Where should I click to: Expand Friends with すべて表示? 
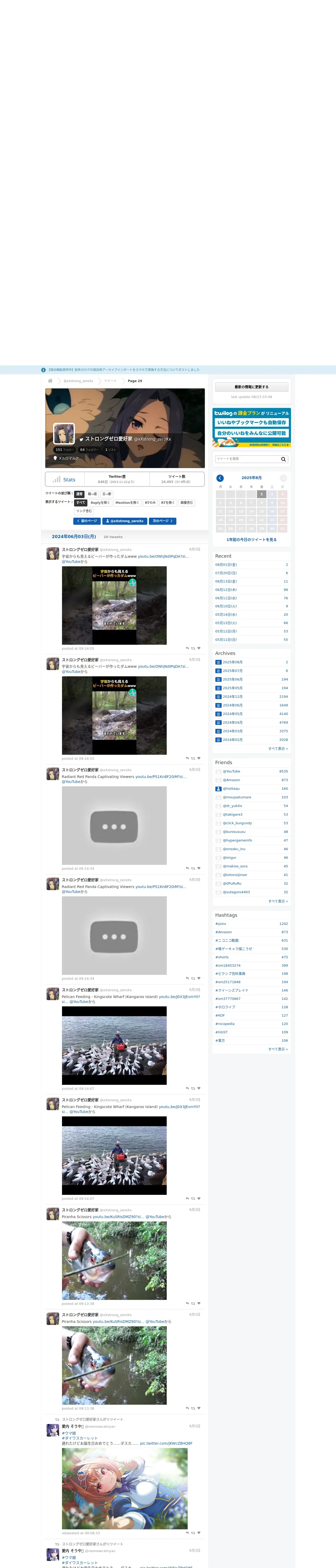point(278,902)
